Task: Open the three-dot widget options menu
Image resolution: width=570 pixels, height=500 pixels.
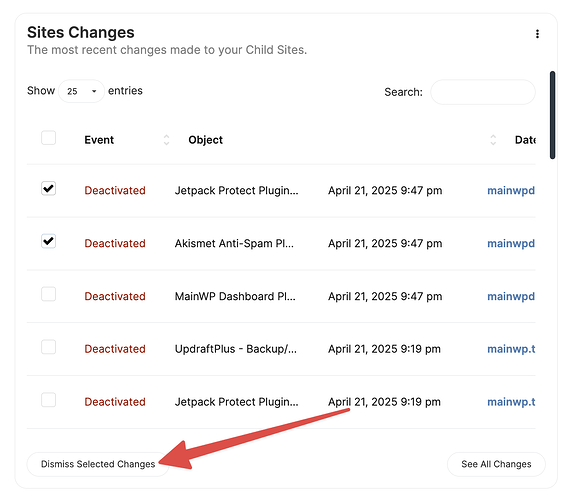Action: point(537,34)
